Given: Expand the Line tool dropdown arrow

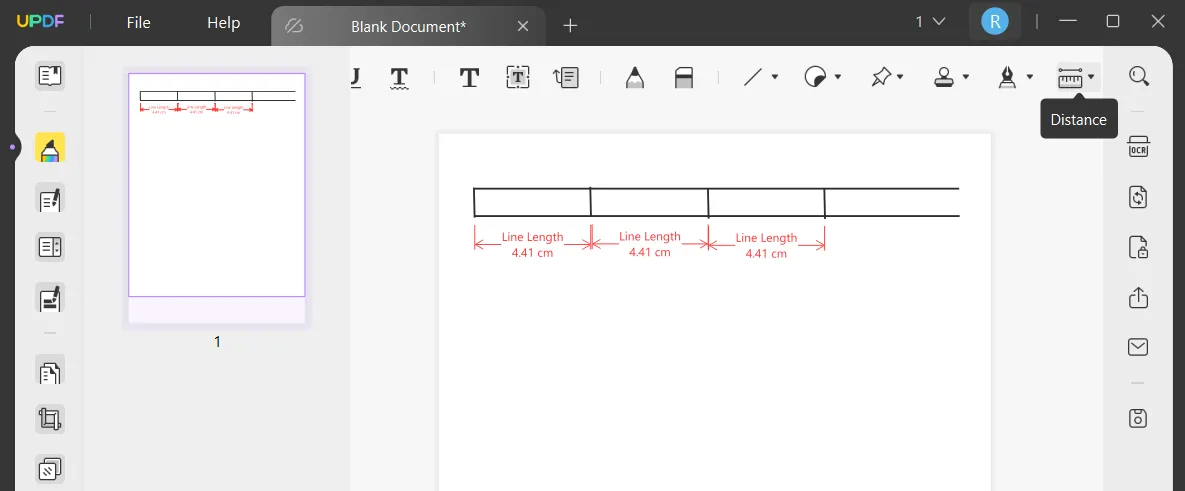Looking at the screenshot, I should tap(775, 77).
